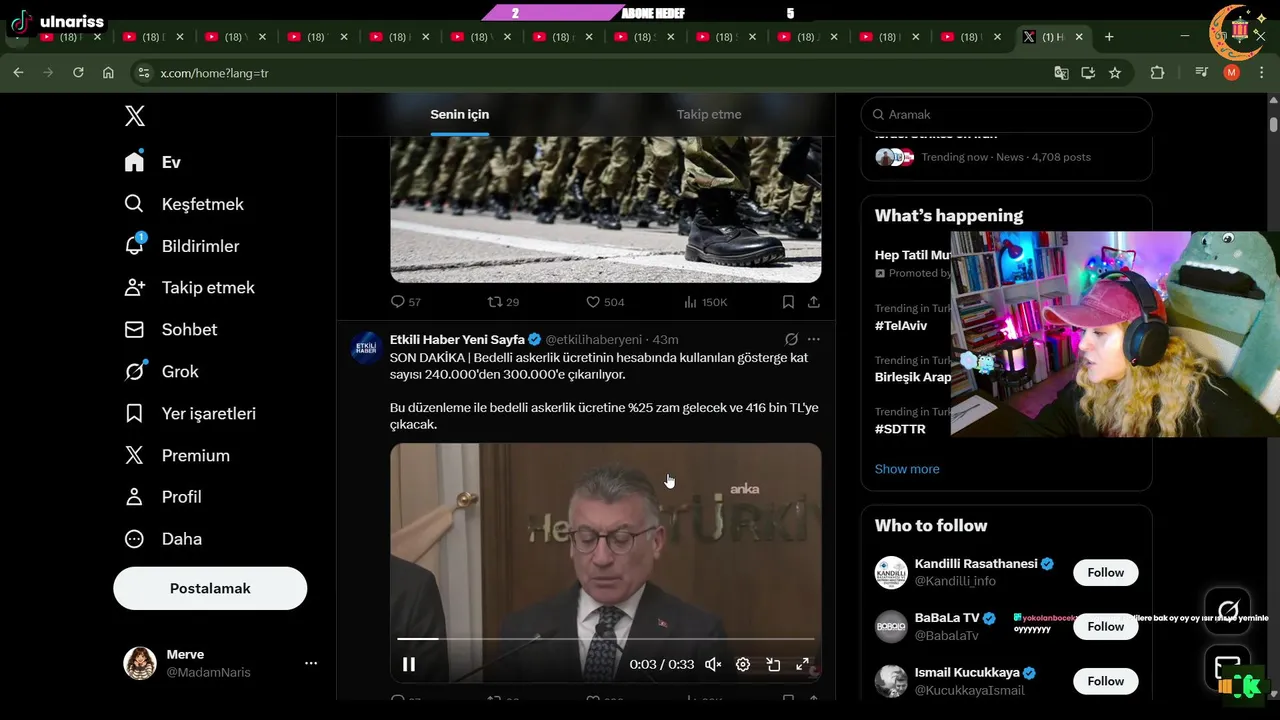Follow Ismail Kucukkaya
This screenshot has width=1280, height=720.
pos(1106,681)
